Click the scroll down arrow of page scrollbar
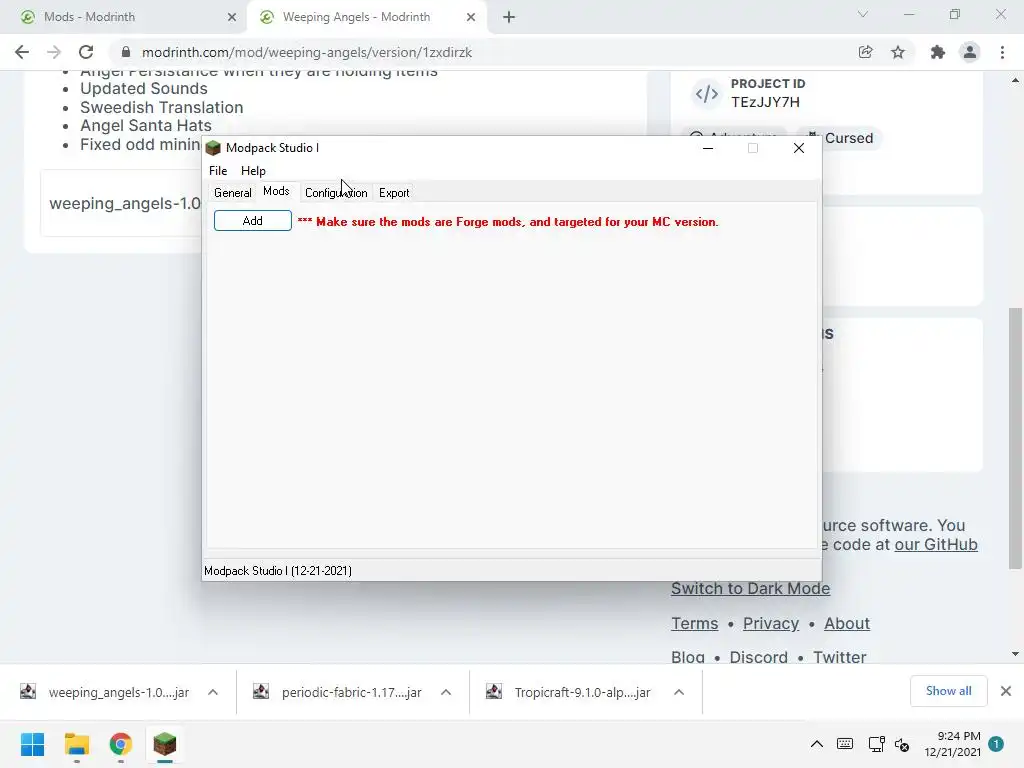The height and width of the screenshot is (768, 1024). (1015, 654)
